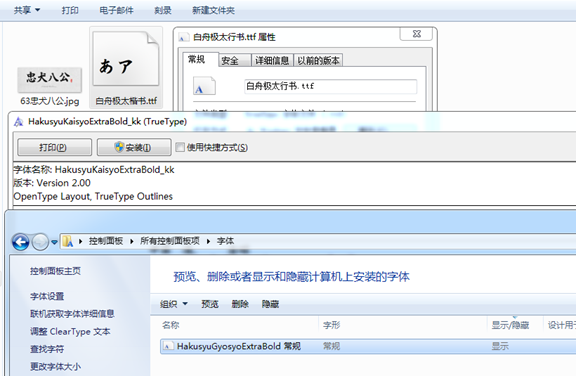Select the 63忠犬八公.jpg thumbnail

click(50, 80)
